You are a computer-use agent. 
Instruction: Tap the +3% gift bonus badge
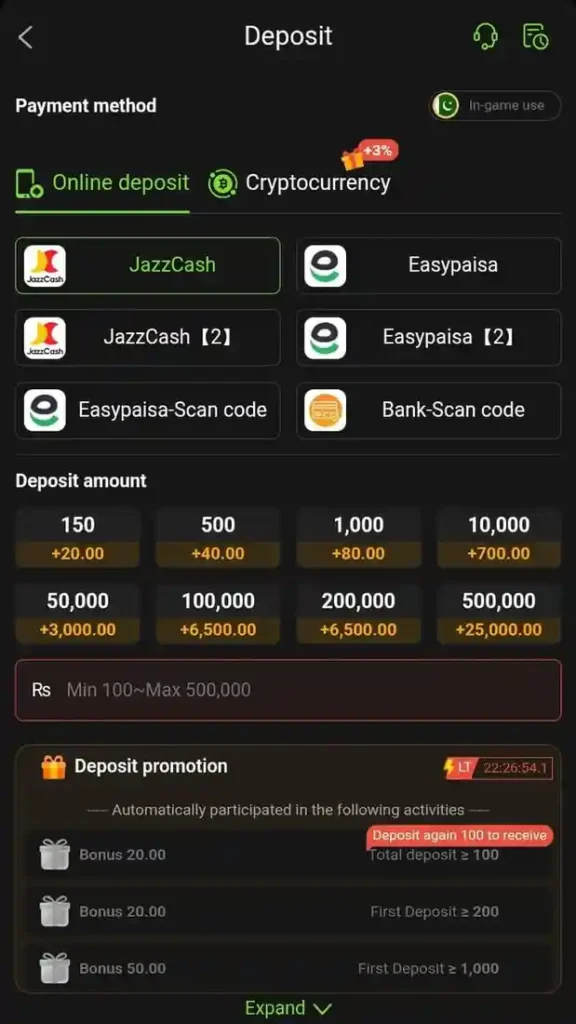click(370, 155)
